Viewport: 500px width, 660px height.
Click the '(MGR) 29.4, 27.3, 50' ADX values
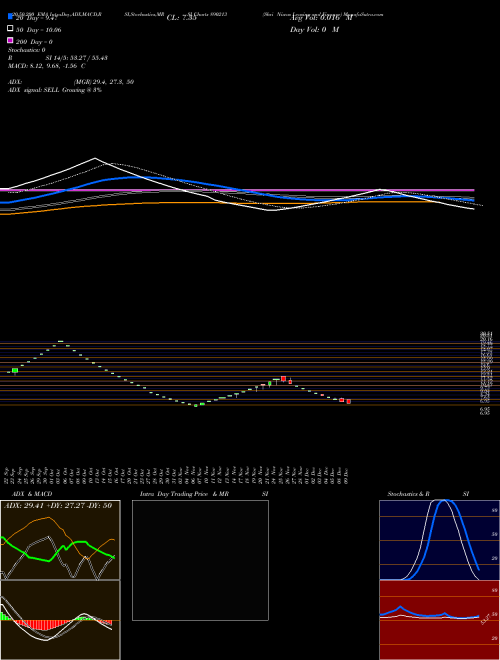104,82
